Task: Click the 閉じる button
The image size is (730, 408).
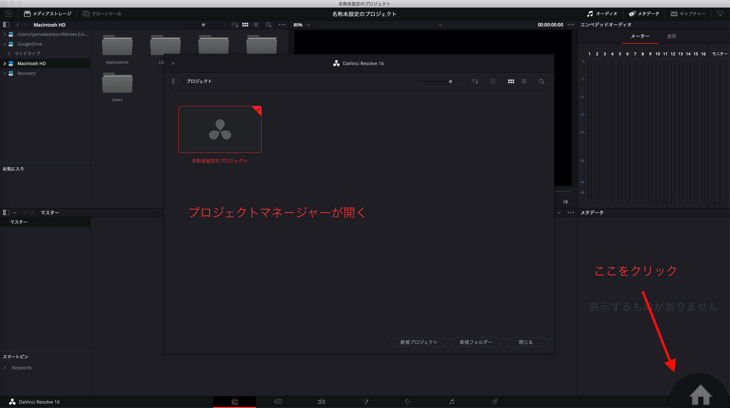Action: coord(526,342)
